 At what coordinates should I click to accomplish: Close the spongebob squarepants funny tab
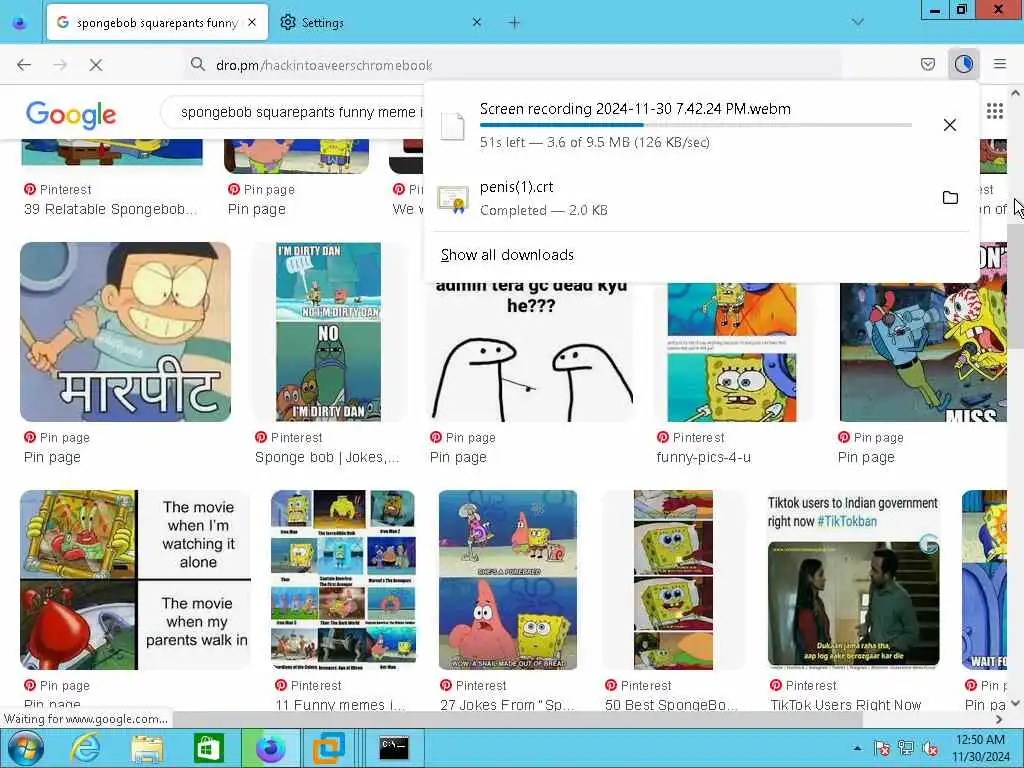[252, 22]
